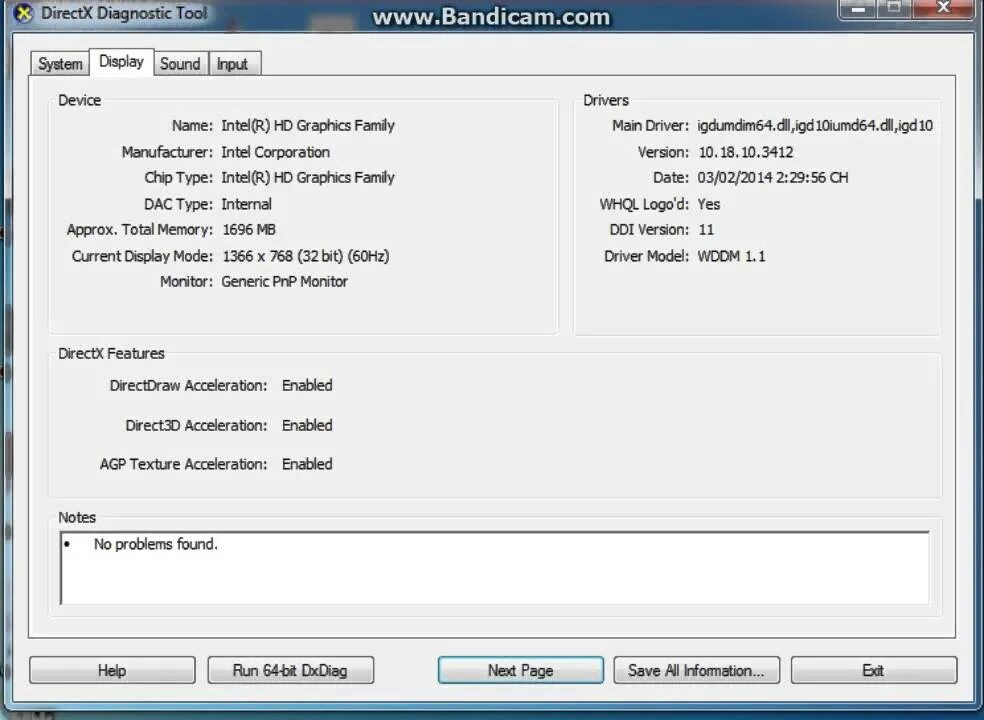This screenshot has width=984, height=720.
Task: Click monitor value 'Generic PnP Monitor'
Action: coord(285,282)
